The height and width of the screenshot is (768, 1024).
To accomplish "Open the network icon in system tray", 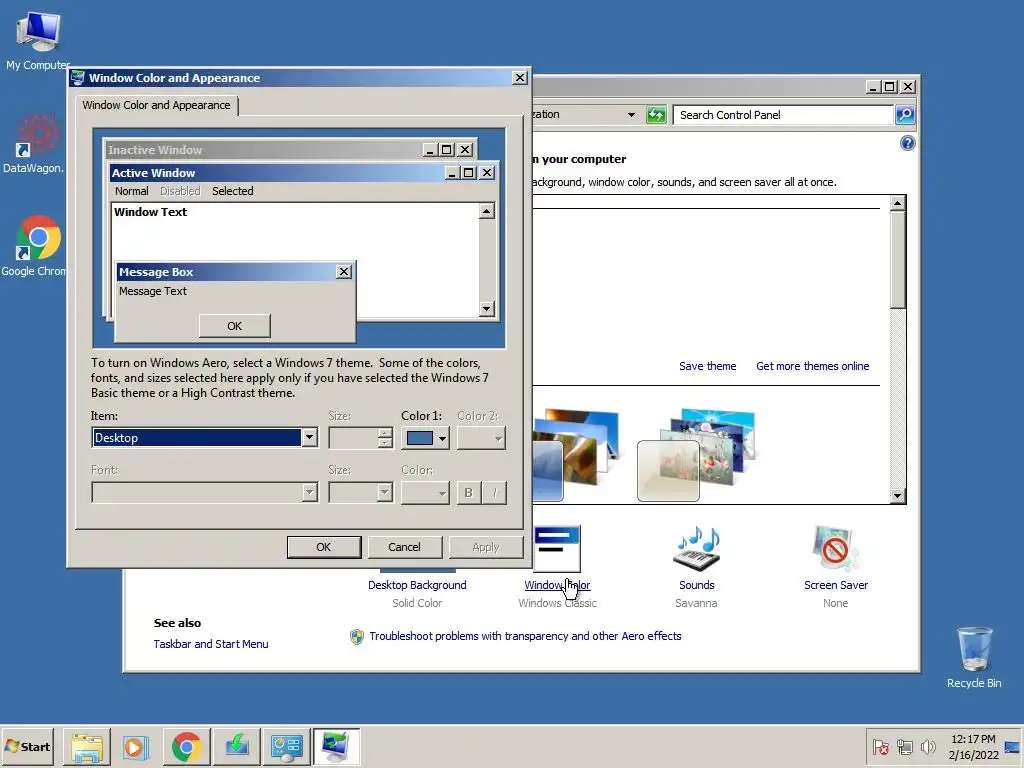I will click(904, 746).
